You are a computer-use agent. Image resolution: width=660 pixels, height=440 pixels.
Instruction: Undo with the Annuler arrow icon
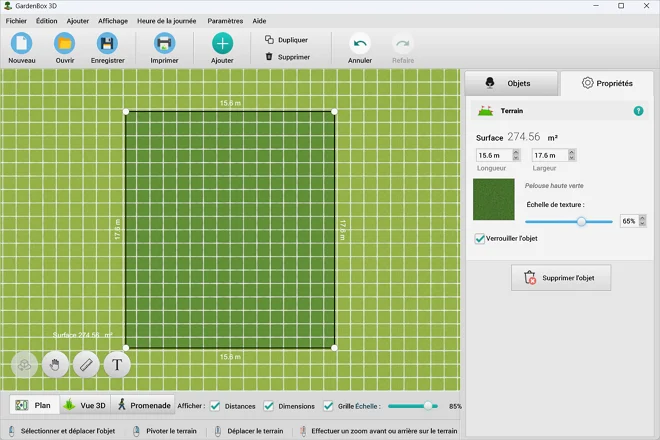click(x=360, y=43)
